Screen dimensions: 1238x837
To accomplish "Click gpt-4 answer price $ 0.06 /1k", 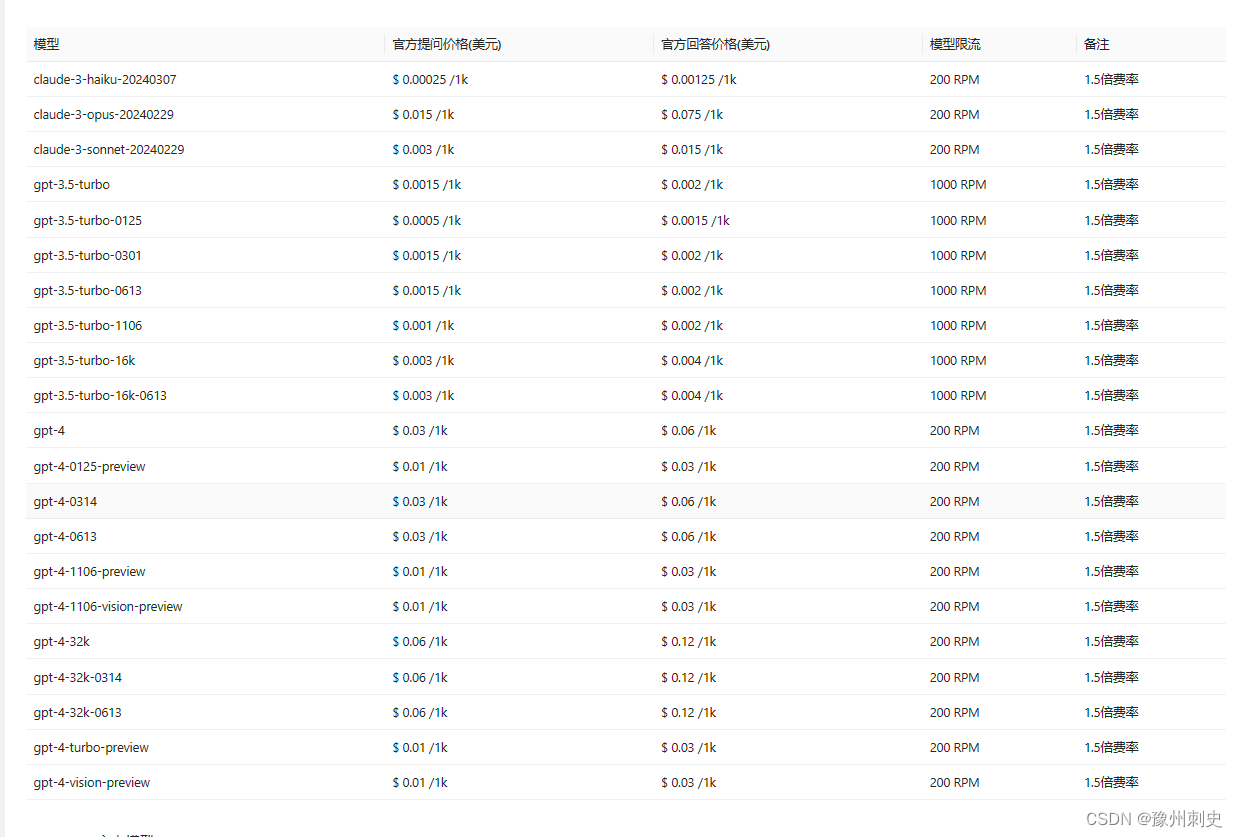I will tap(689, 430).
